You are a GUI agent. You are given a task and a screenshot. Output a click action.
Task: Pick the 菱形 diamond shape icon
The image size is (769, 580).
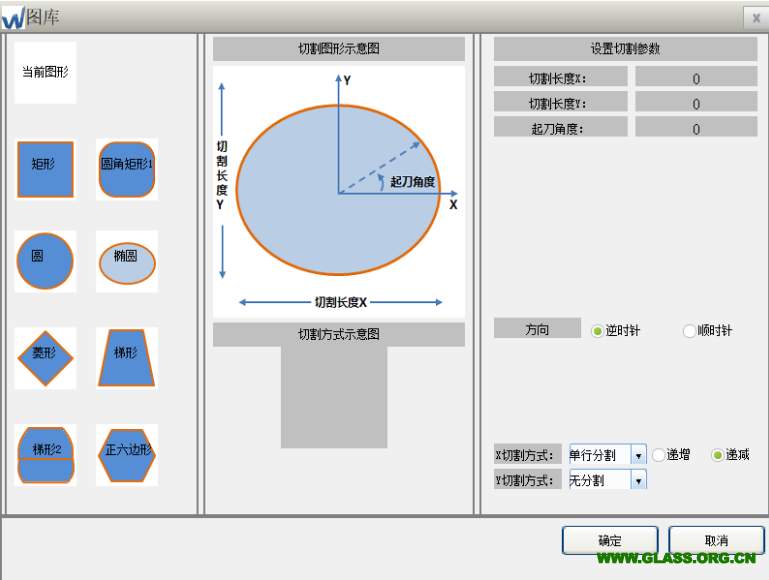tap(46, 357)
